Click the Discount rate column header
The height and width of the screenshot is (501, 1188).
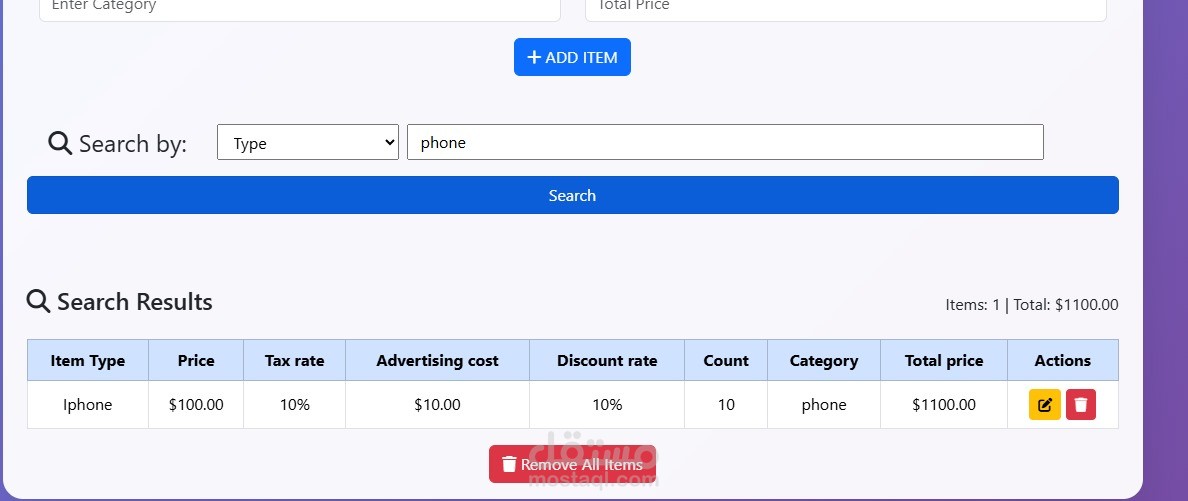point(607,360)
